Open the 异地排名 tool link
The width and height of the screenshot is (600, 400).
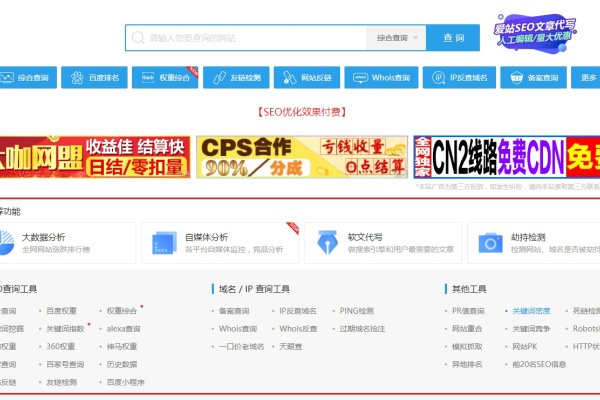click(467, 364)
